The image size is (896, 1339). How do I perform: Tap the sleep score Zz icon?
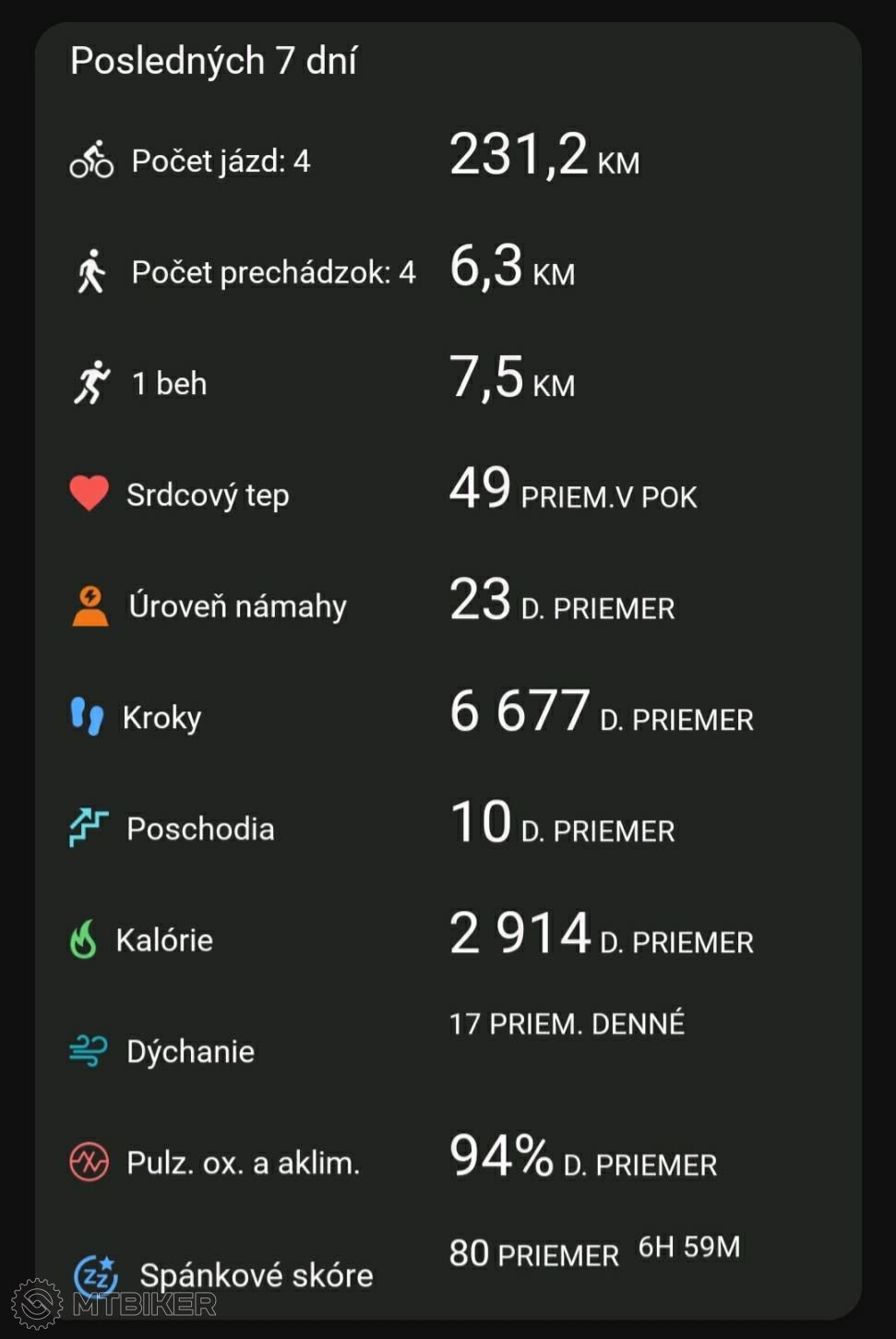[96, 1275]
